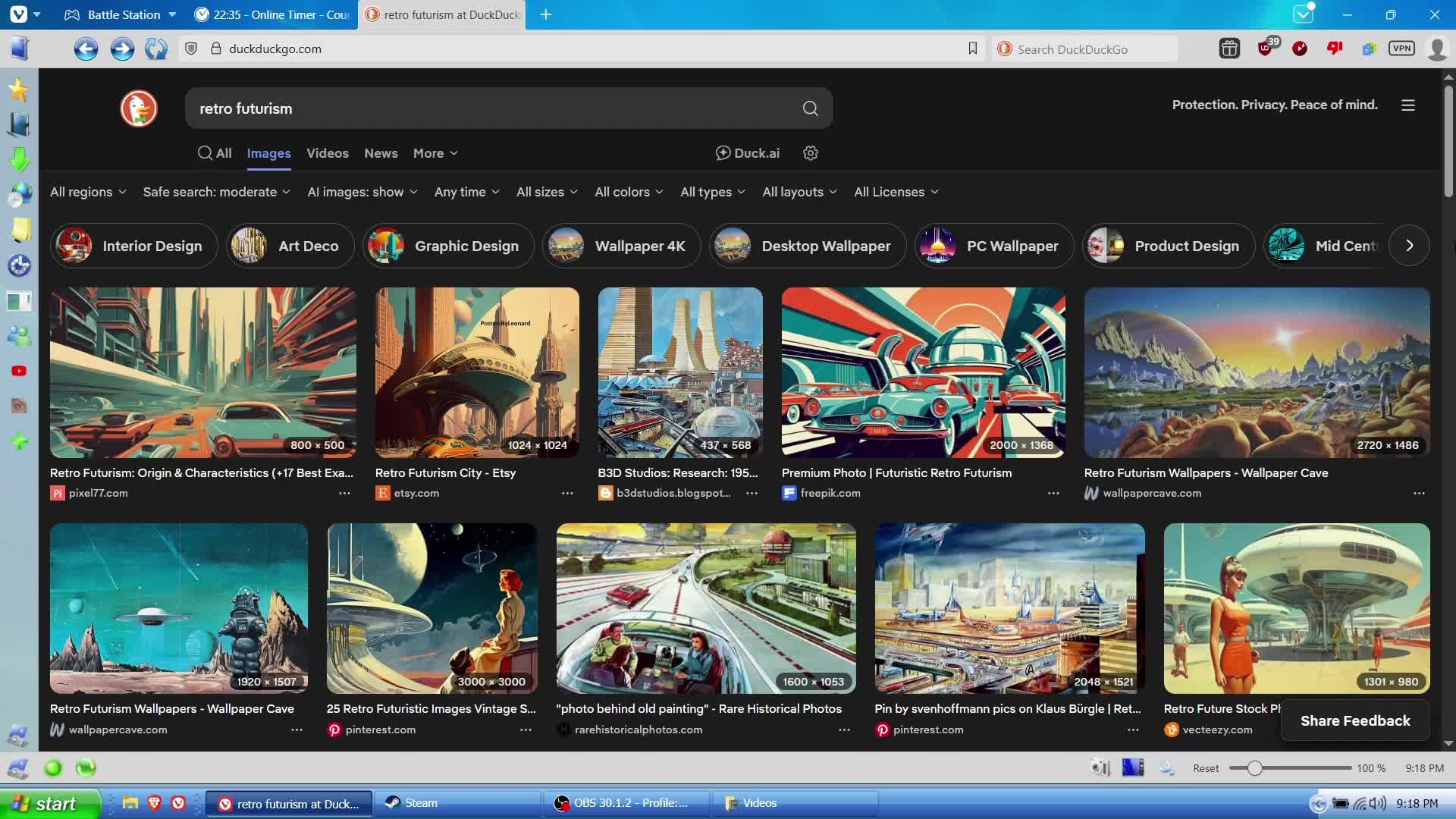Click the bookmark icon in address bar
This screenshot has height=819, width=1456.
pyautogui.click(x=973, y=49)
